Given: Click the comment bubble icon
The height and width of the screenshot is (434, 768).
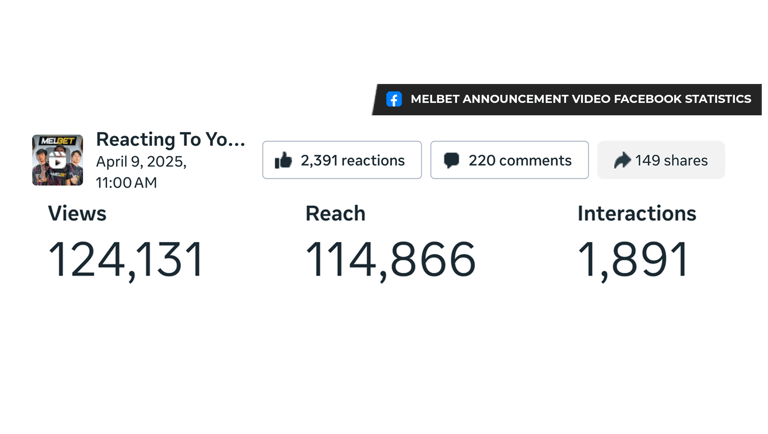Looking at the screenshot, I should (x=452, y=160).
